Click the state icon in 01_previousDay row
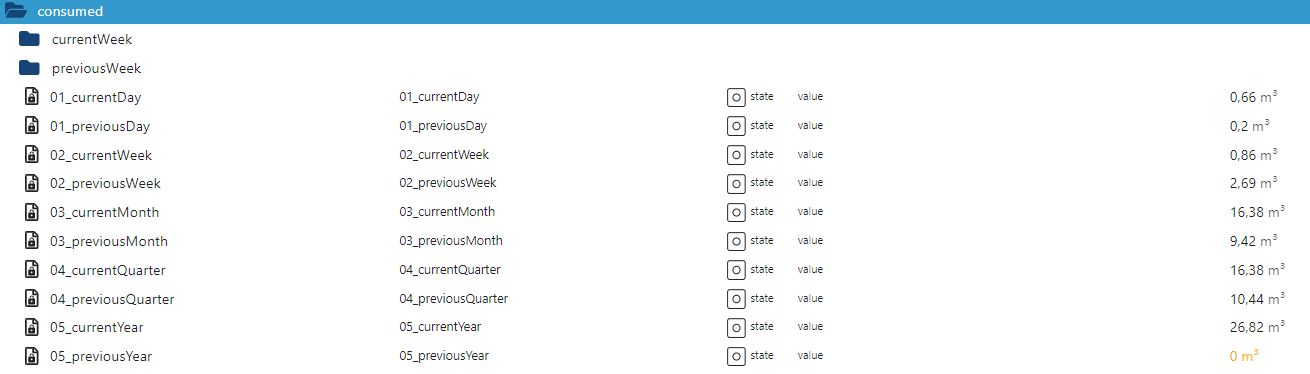Screen dimensions: 1310x374 pos(735,126)
